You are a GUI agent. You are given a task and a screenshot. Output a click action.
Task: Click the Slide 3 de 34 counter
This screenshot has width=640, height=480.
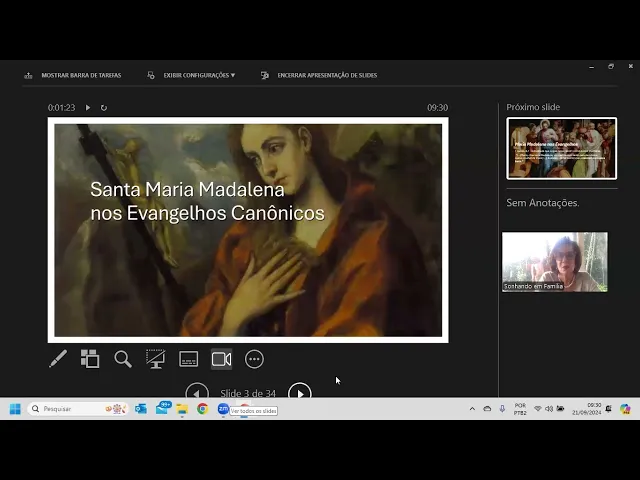tap(248, 393)
